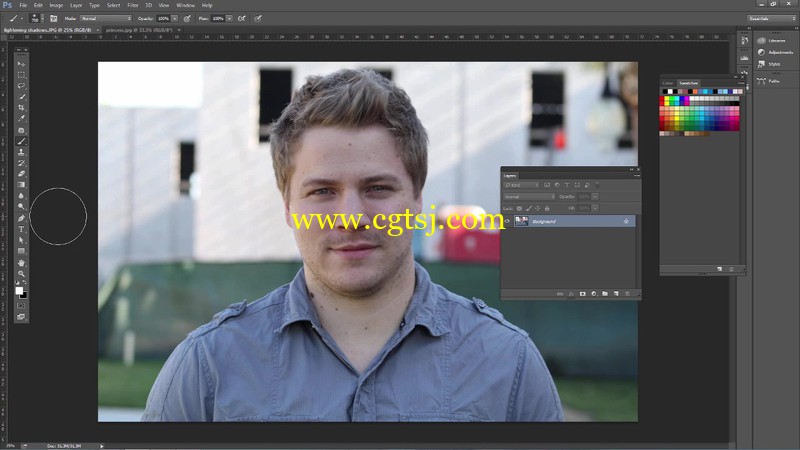Select the Horizontal Type tool
Image resolution: width=800 pixels, height=450 pixels.
tap(21, 229)
